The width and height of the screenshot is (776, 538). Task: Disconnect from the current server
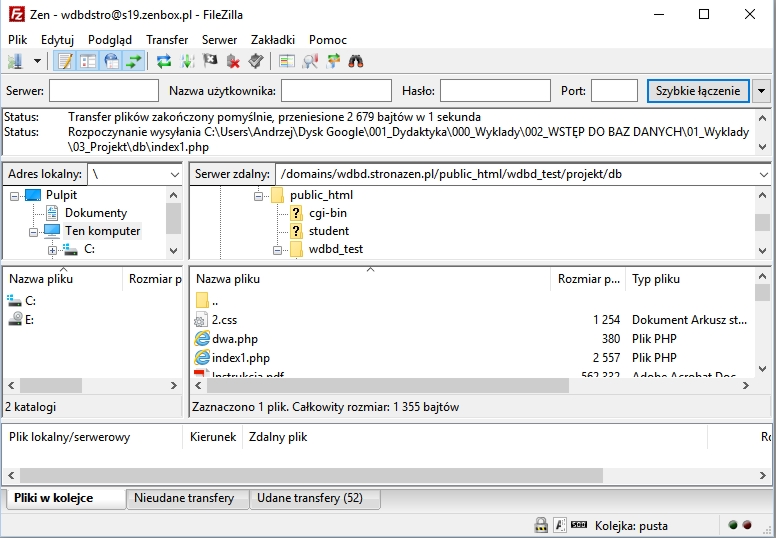[233, 61]
